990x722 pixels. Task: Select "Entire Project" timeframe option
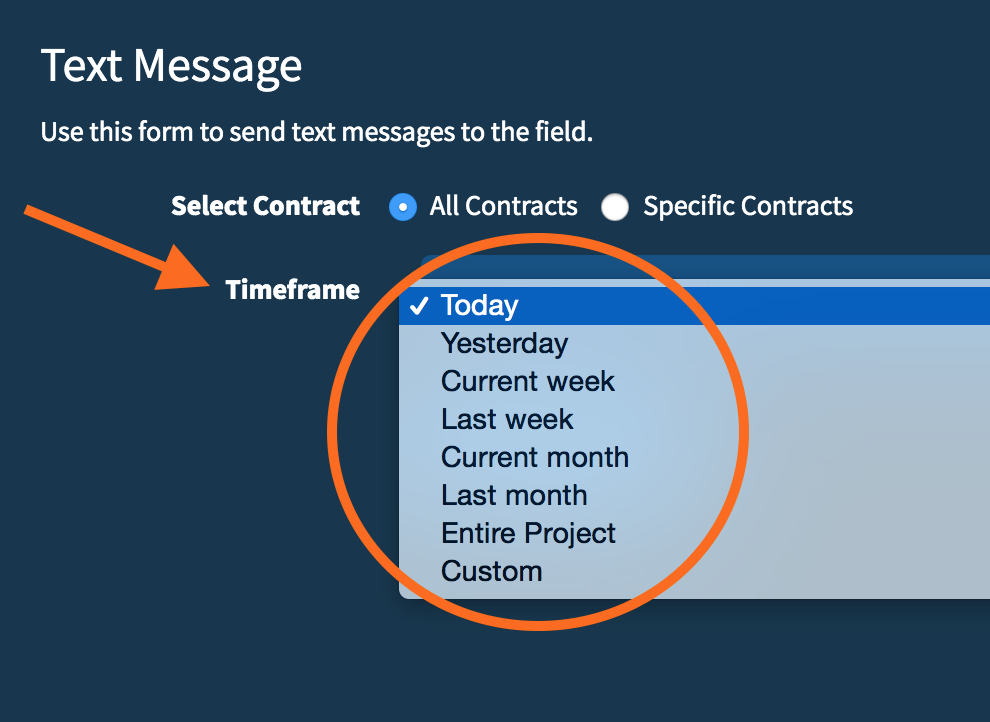click(x=528, y=533)
